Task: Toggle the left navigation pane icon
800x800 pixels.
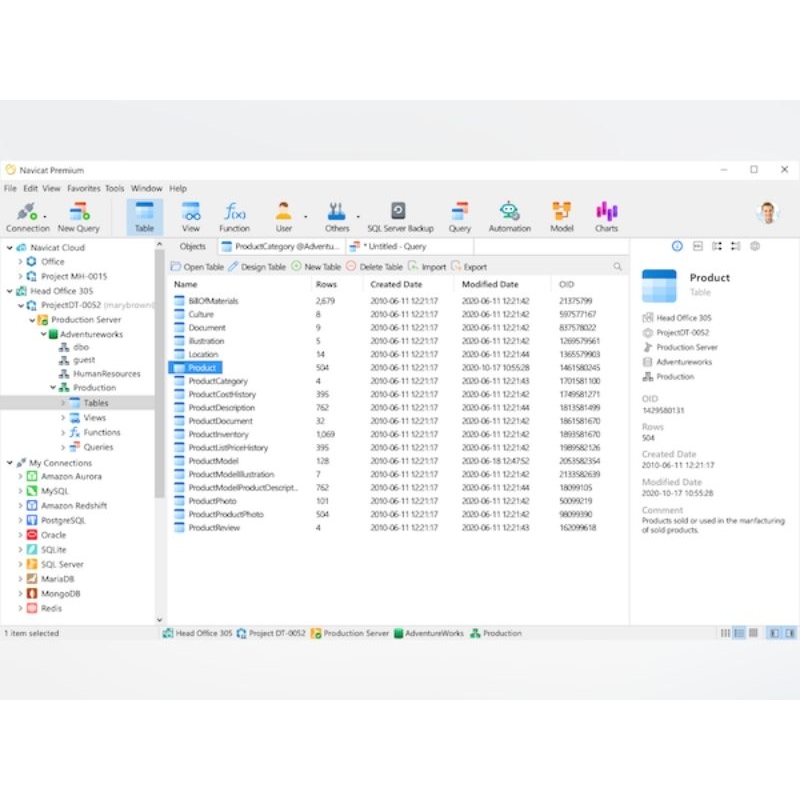Action: pos(774,633)
